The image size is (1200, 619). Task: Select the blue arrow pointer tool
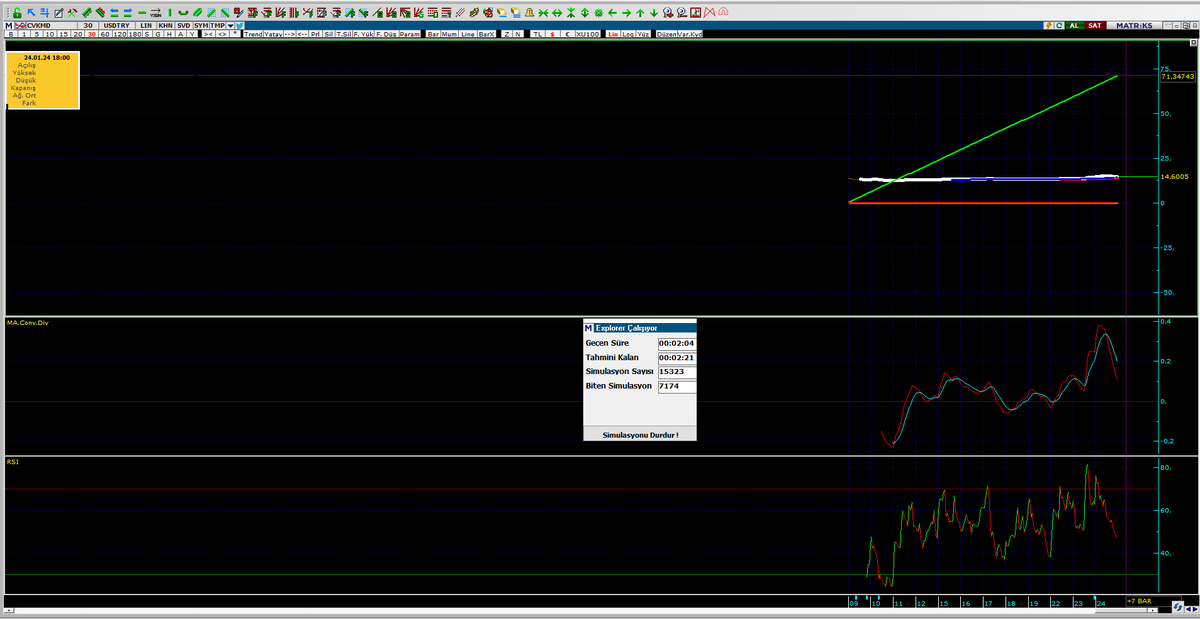coord(31,13)
